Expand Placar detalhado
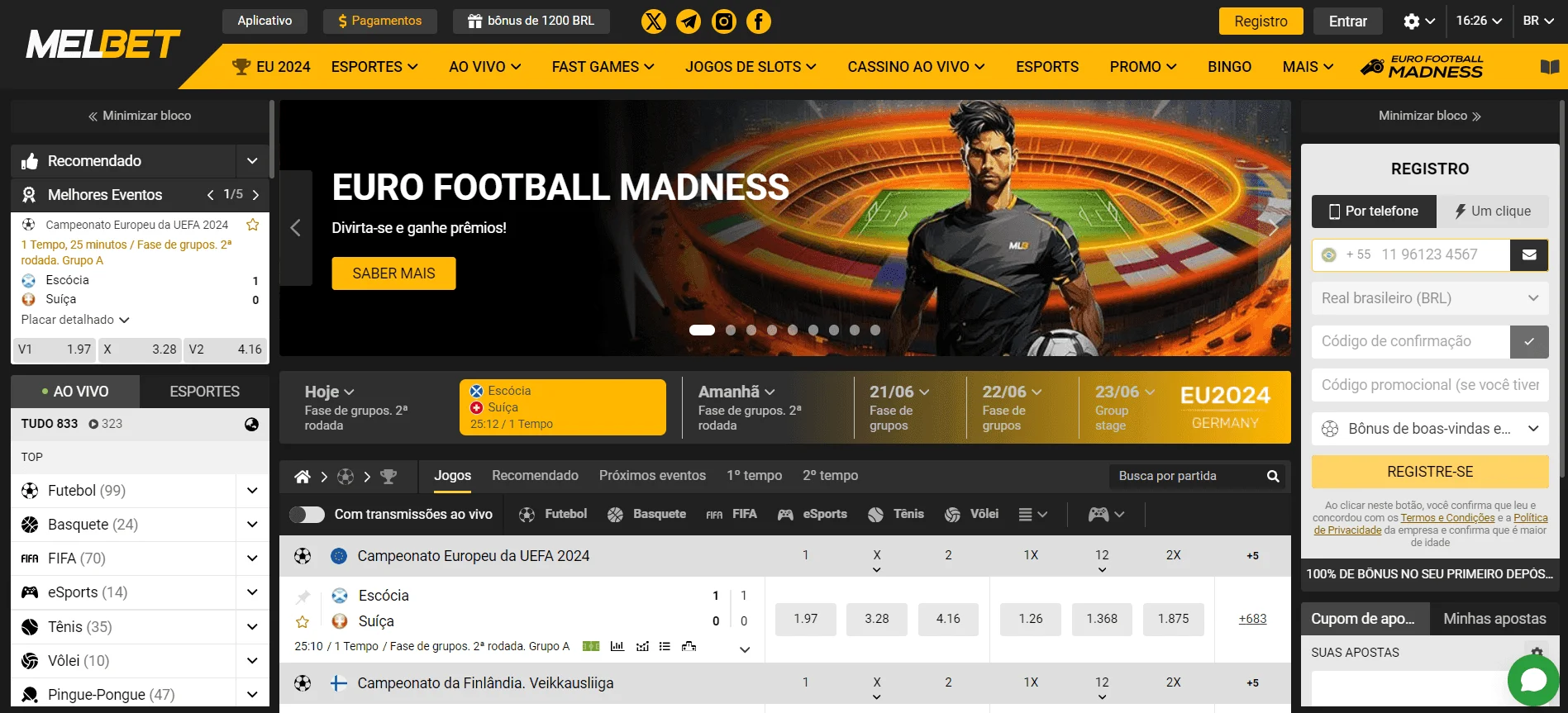Screen dimensions: 1568x713 75,320
